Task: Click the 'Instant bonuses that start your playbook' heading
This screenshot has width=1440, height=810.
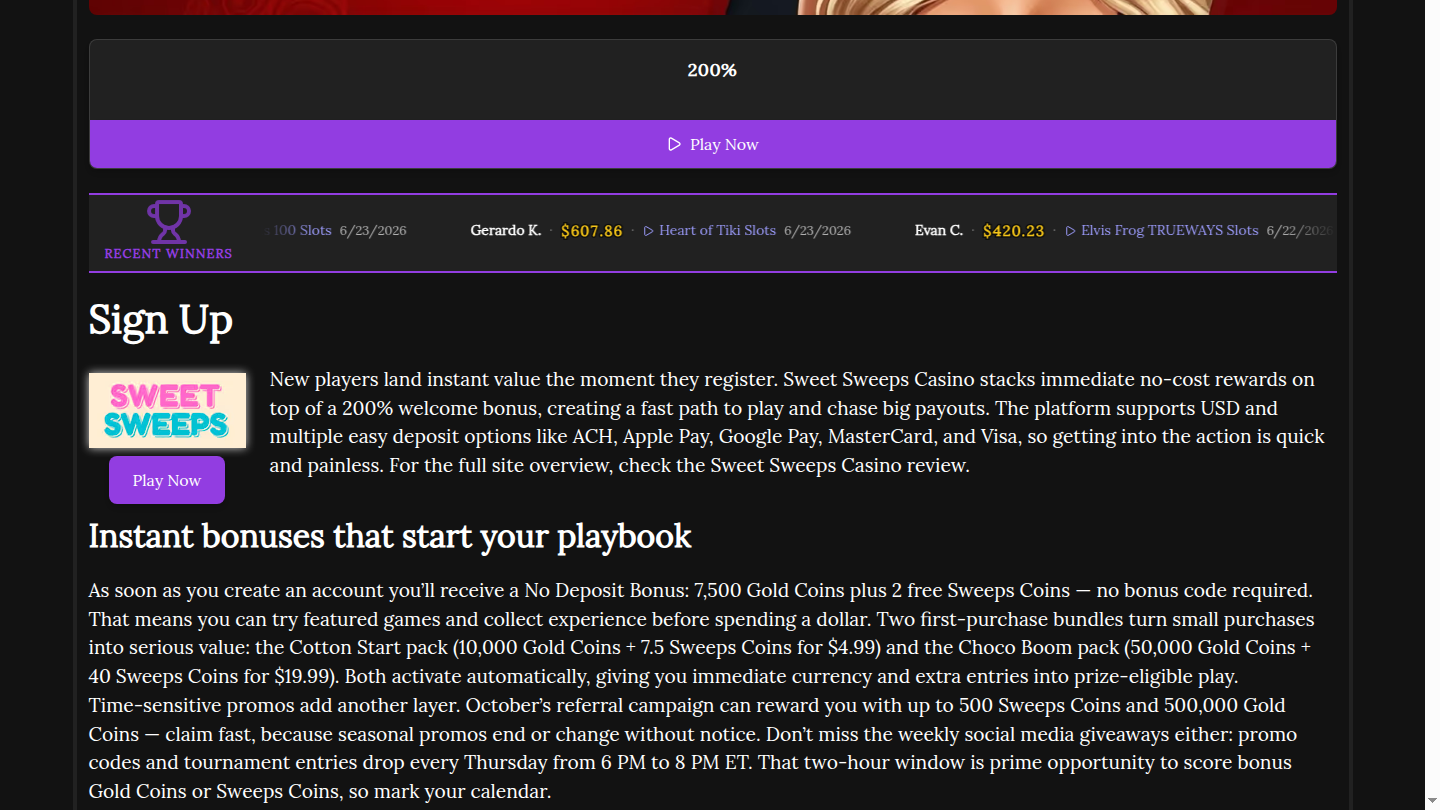Action: point(390,536)
